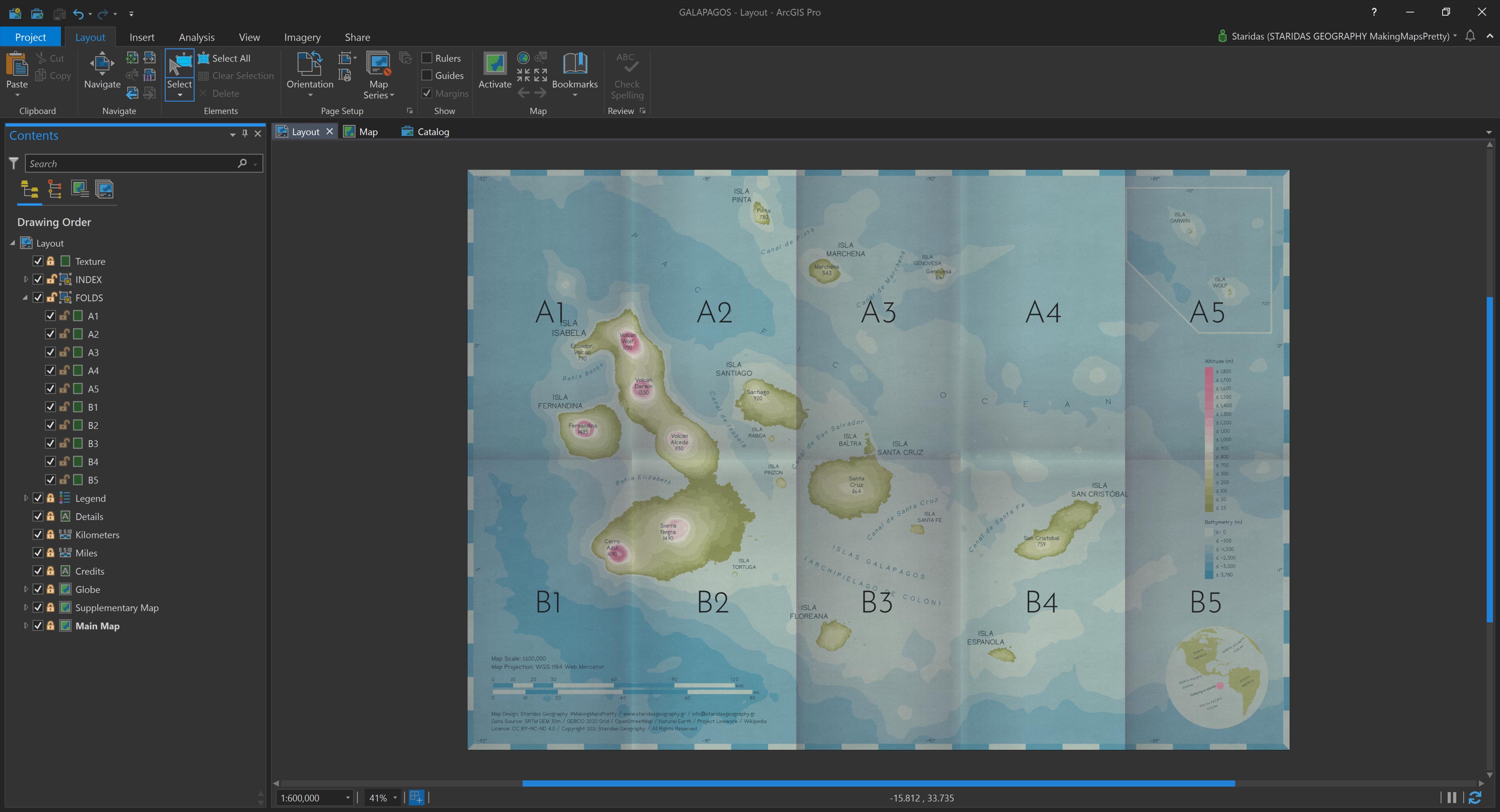Screen dimensions: 1500x812
Task: Click Clear Selection in the Elements group
Action: pyautogui.click(x=237, y=75)
